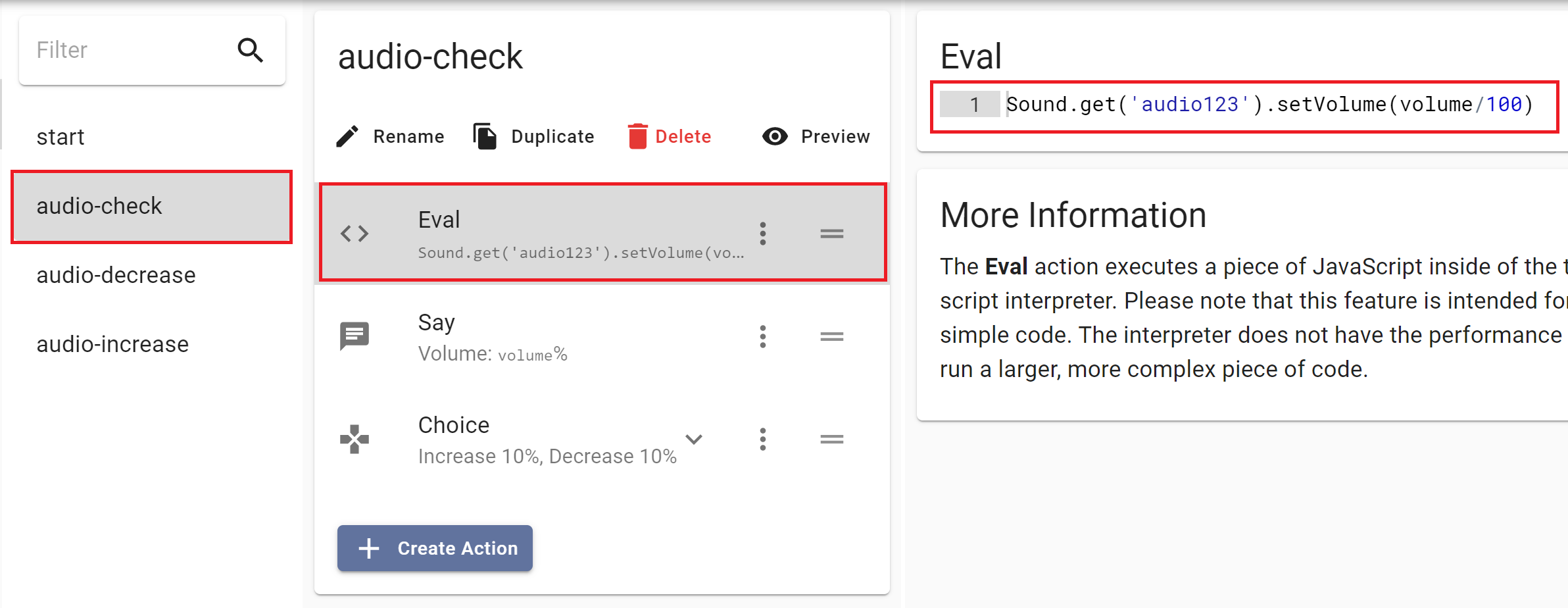Click the More Information heading
The height and width of the screenshot is (608, 1568).
1073,215
